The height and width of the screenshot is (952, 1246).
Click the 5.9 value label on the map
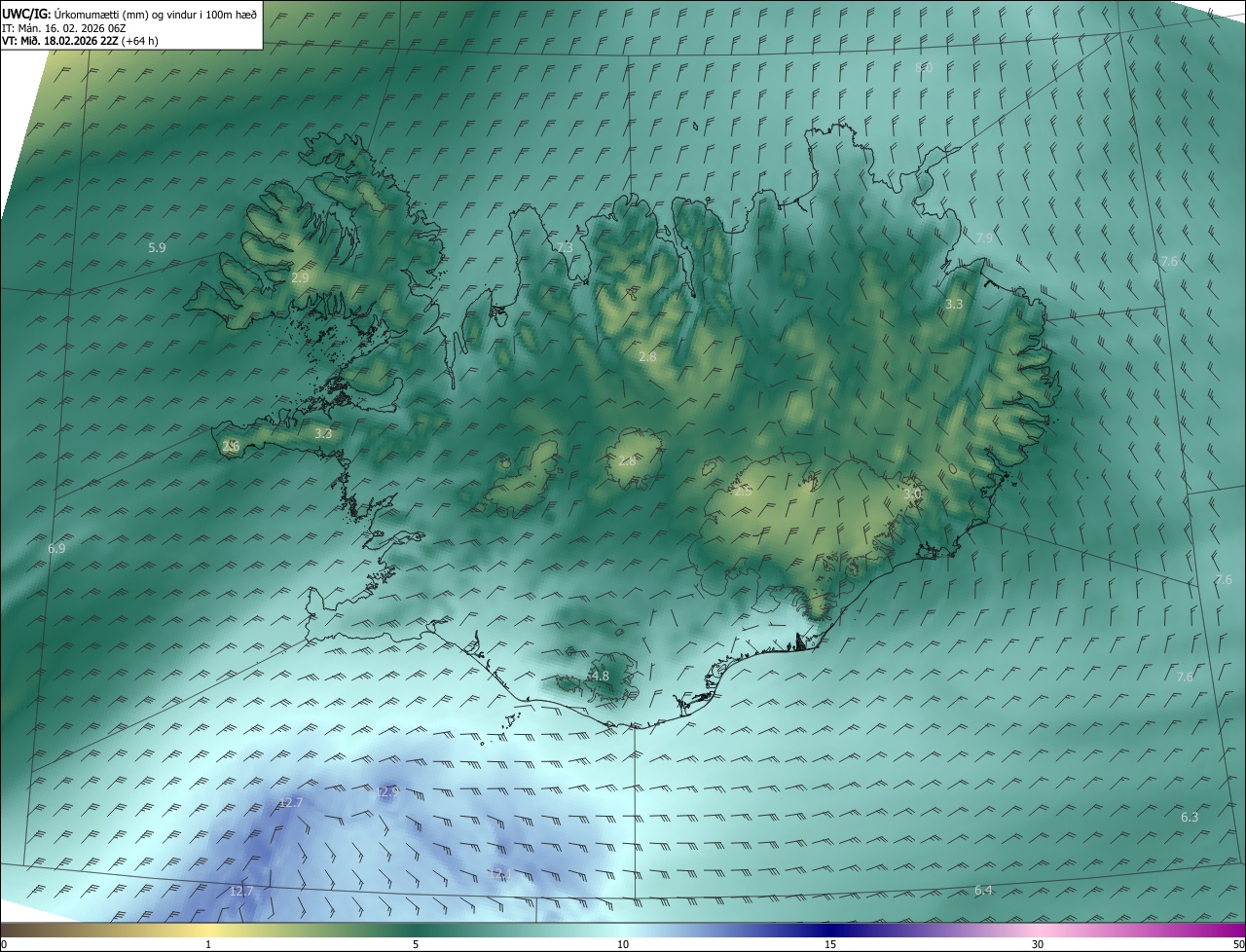point(157,248)
